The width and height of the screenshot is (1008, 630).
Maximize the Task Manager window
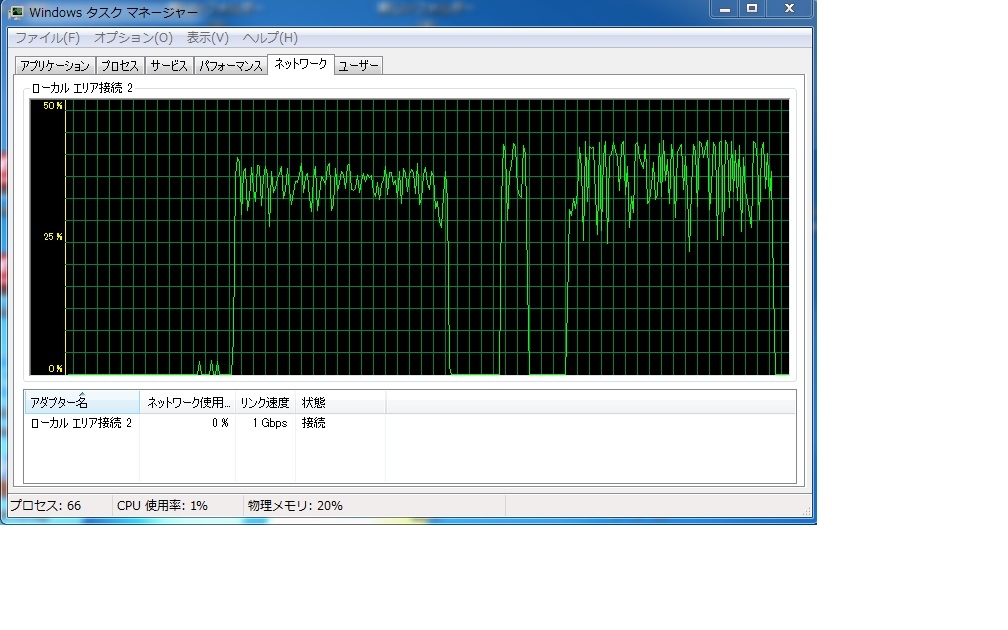[x=752, y=9]
